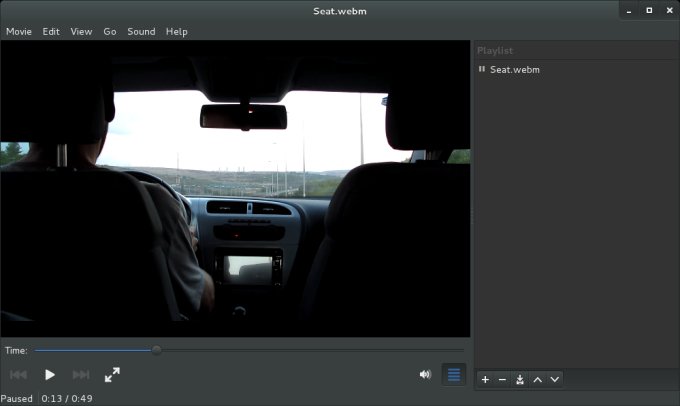Open the Go menu
The width and height of the screenshot is (680, 406).
pyautogui.click(x=110, y=31)
